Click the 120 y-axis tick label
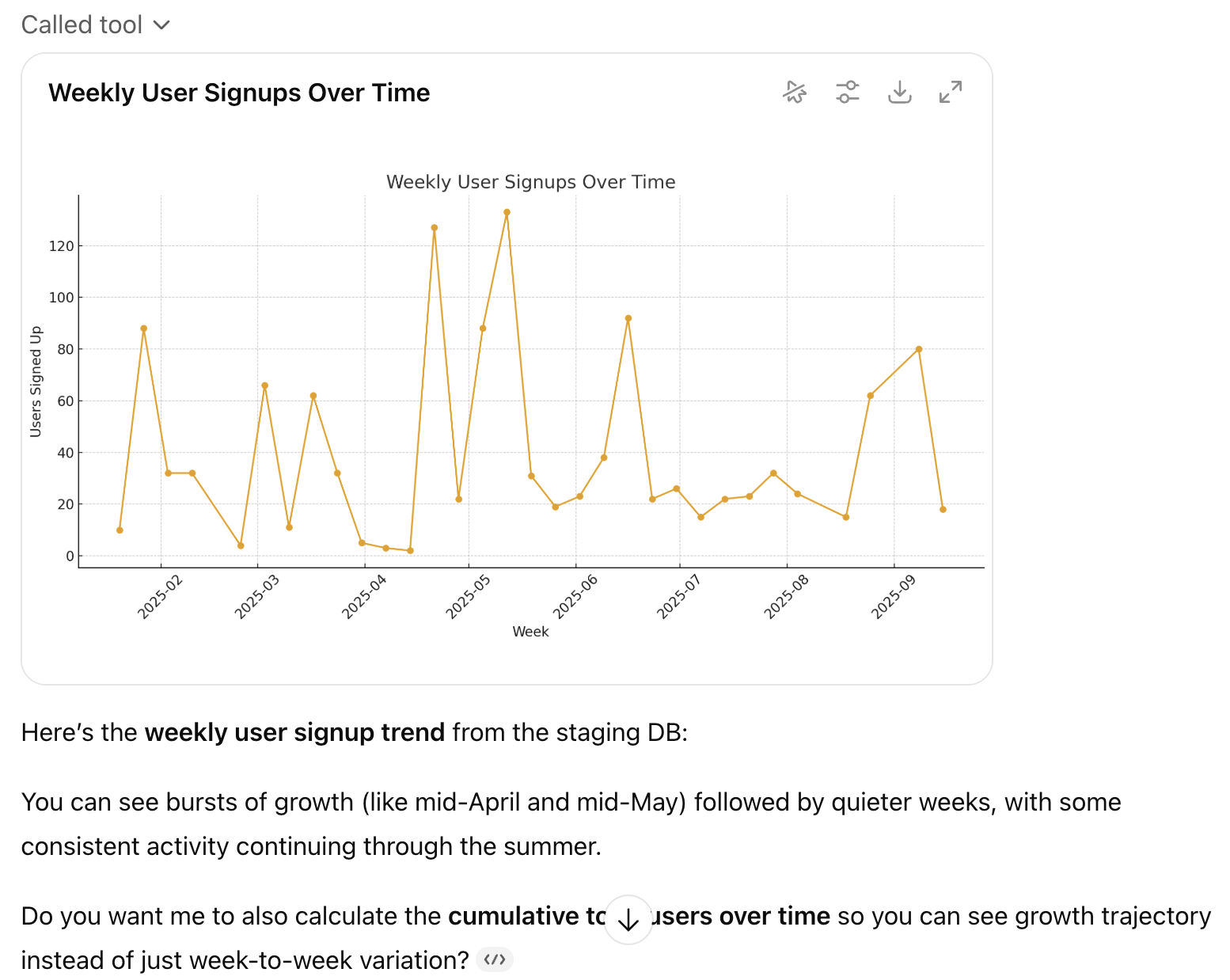The image size is (1230, 980). click(x=61, y=246)
